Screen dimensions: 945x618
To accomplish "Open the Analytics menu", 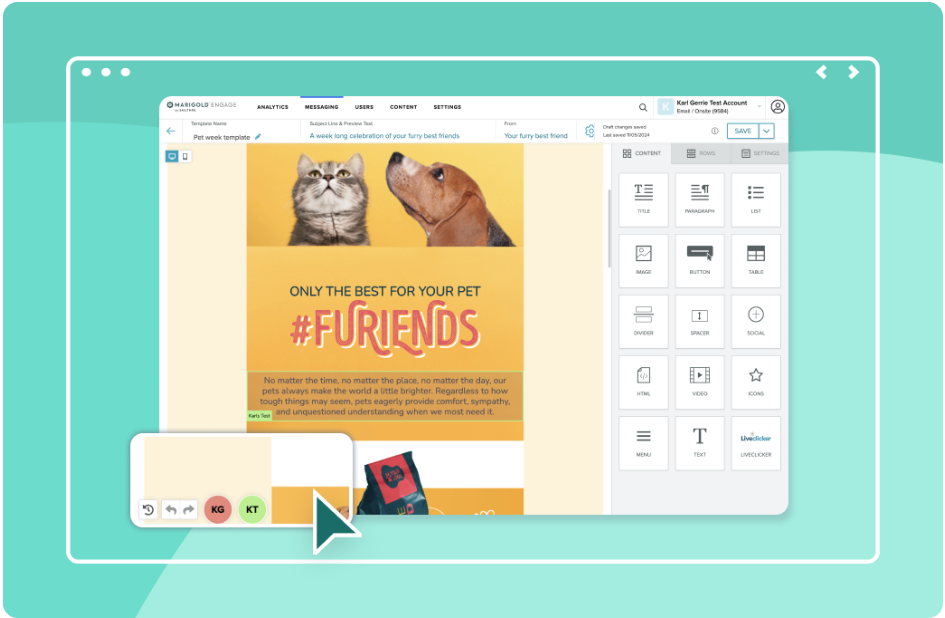I will pyautogui.click(x=272, y=107).
